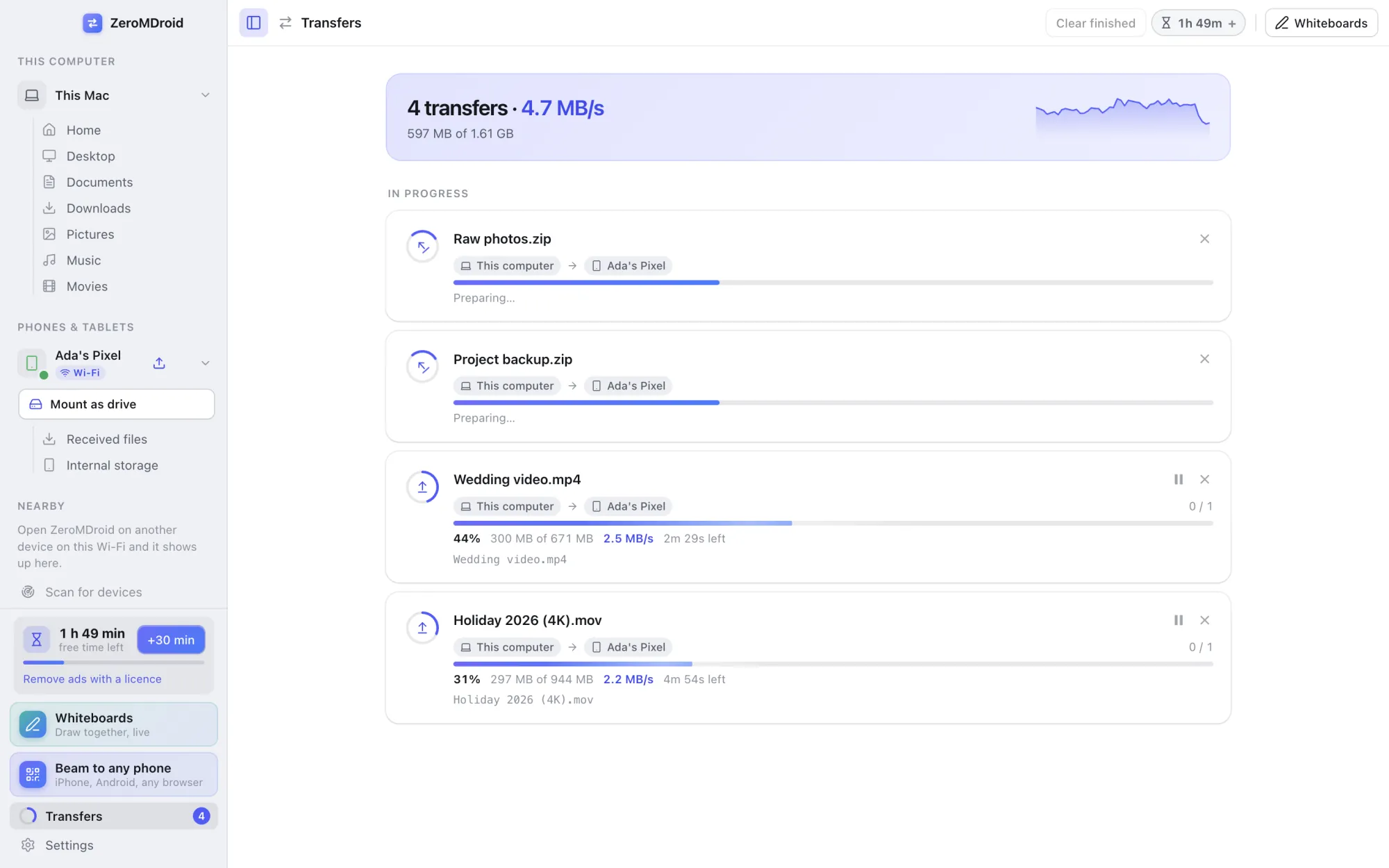Viewport: 1389px width, 868px height.
Task: Go to Transfers in sidebar
Action: (x=114, y=816)
